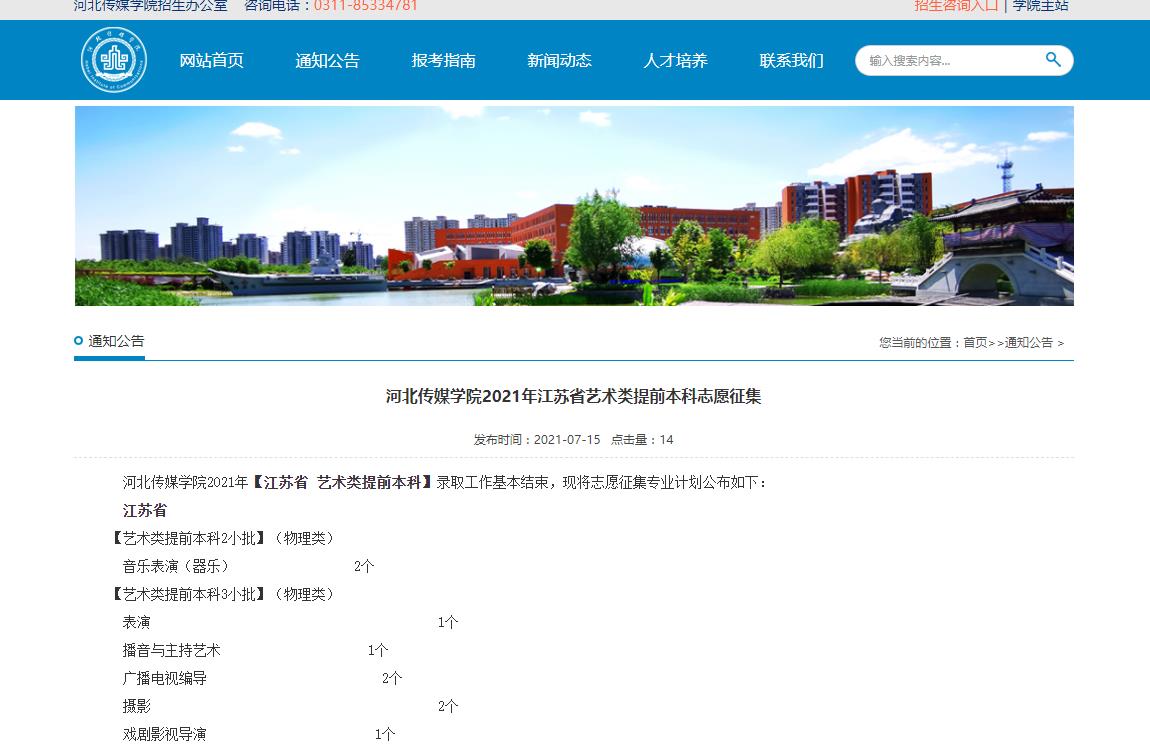The height and width of the screenshot is (750, 1150).
Task: Open 联系我们 navigation item
Action: 791,61
